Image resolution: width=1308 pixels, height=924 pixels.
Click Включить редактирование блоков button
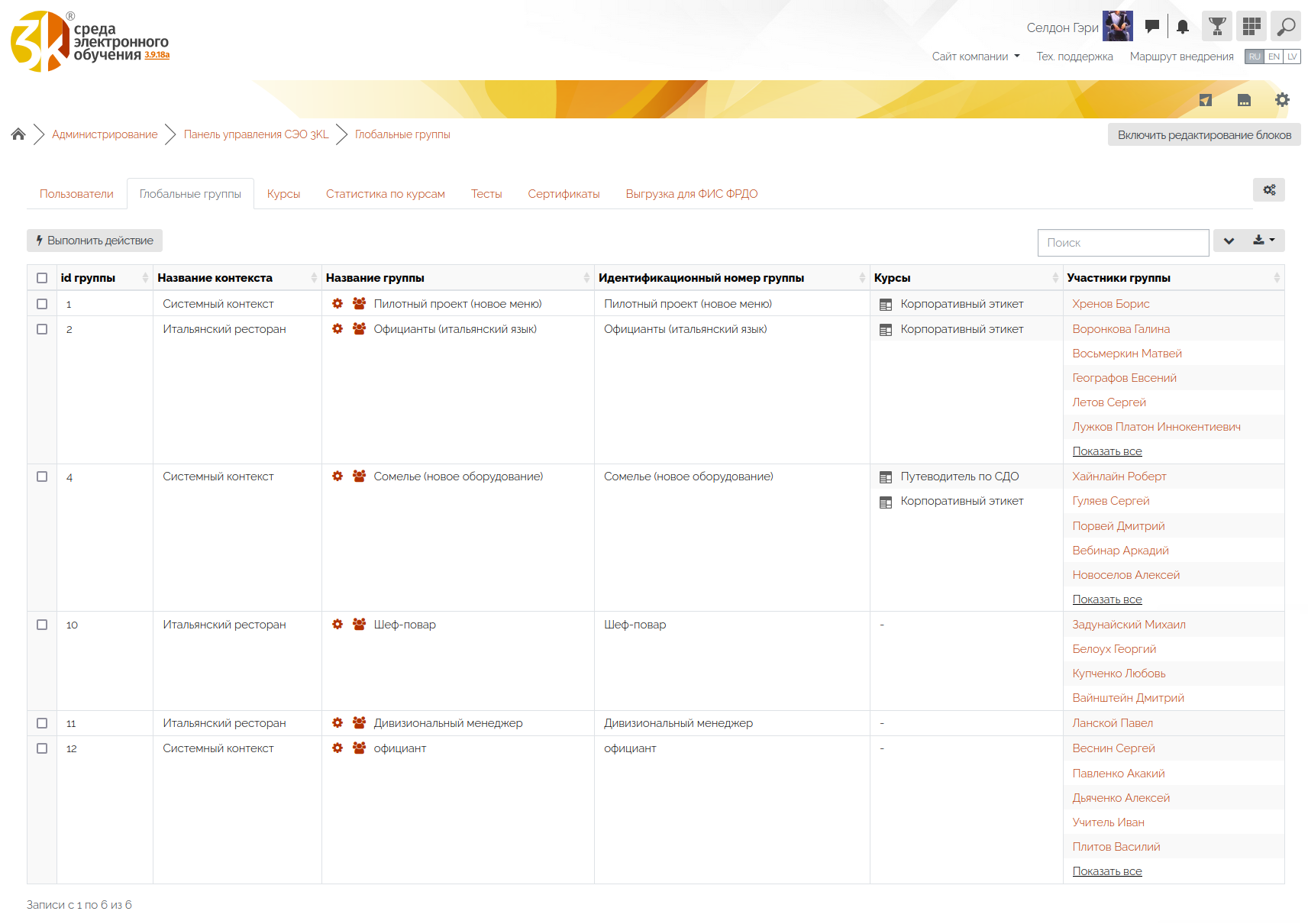coord(1204,135)
